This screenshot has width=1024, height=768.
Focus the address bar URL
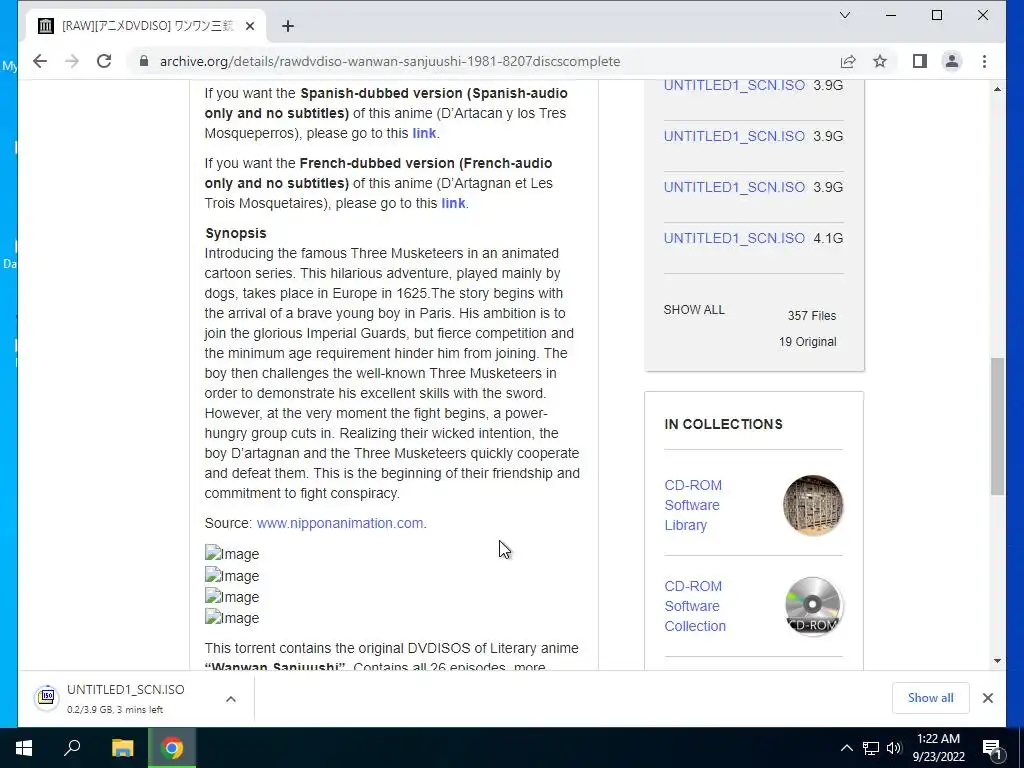click(390, 61)
